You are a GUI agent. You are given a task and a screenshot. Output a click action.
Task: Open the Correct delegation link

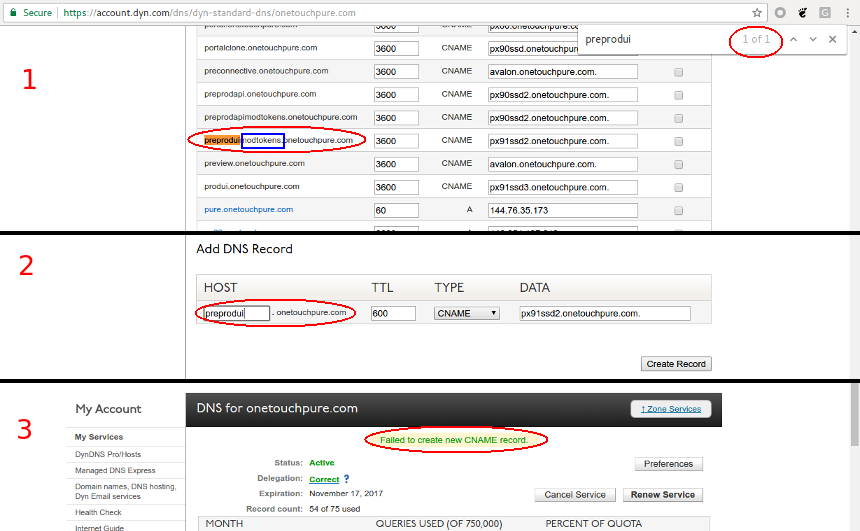(324, 479)
